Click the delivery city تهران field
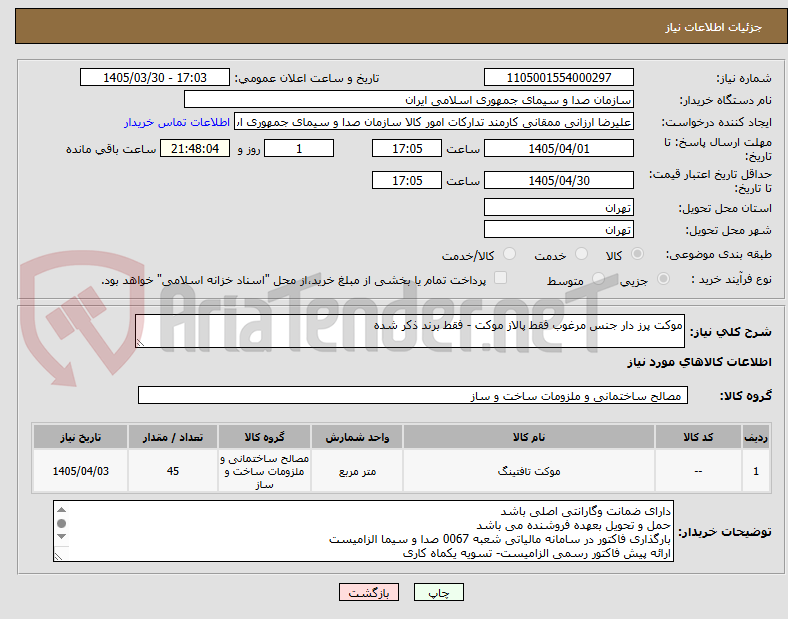 (558, 230)
